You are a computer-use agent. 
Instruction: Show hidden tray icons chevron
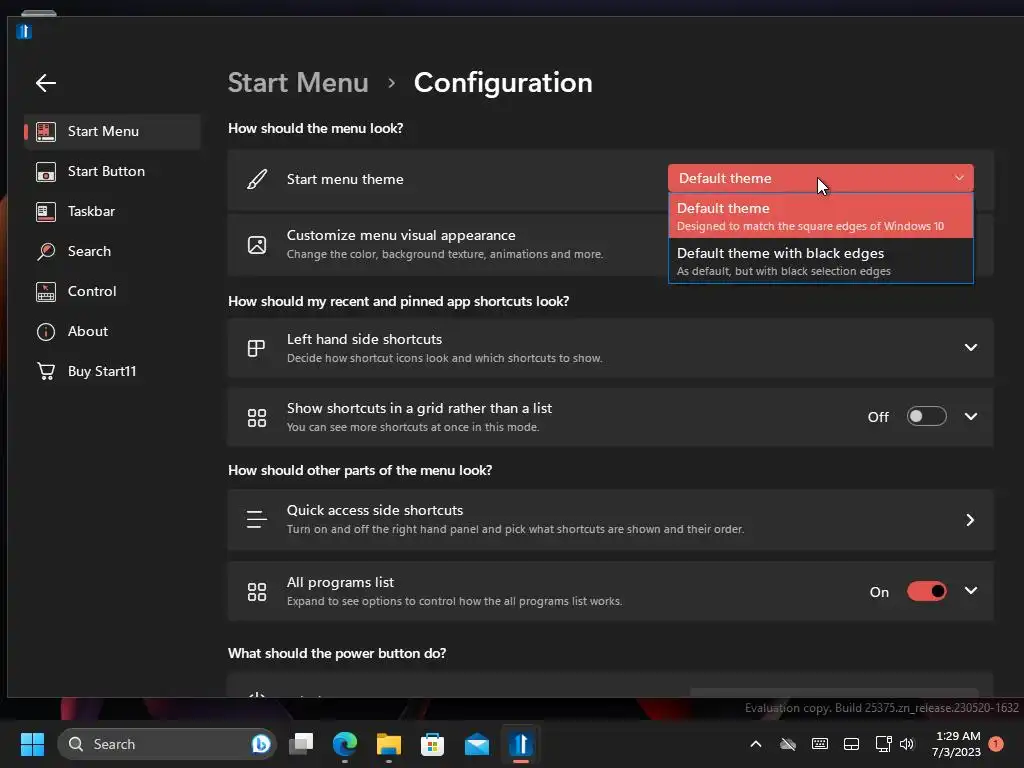click(x=756, y=744)
